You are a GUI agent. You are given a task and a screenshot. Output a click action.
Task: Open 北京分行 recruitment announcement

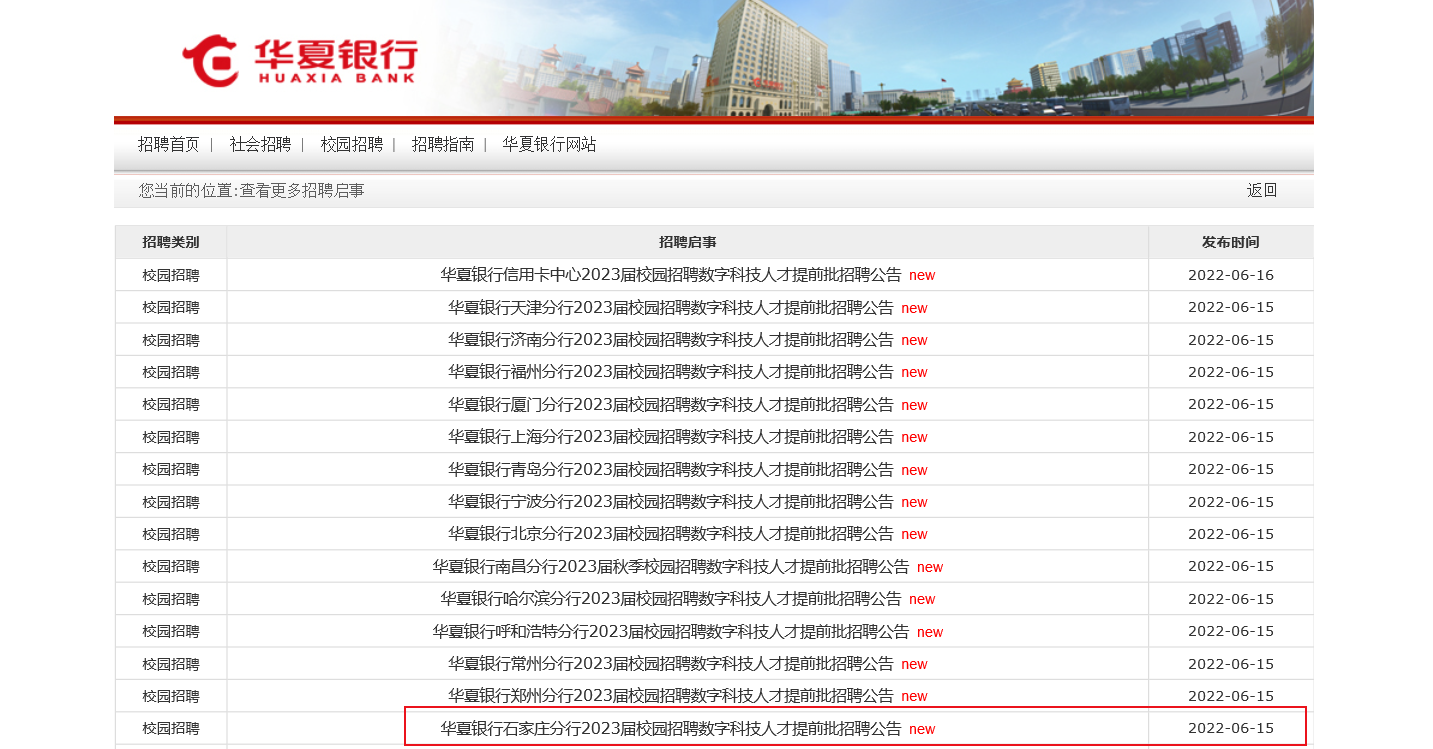(671, 533)
